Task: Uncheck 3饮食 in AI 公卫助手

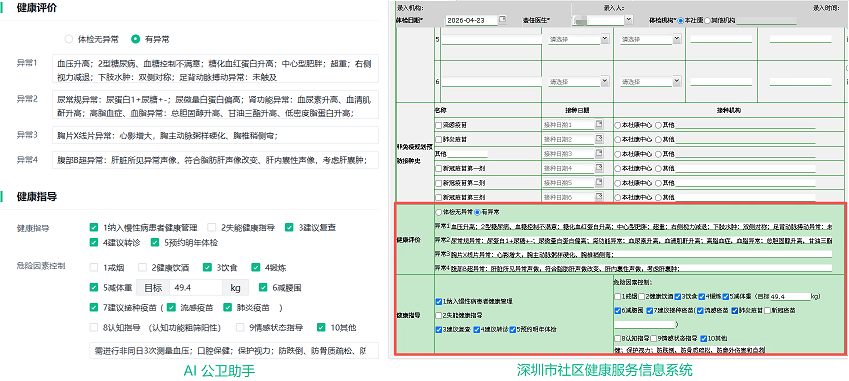Action: click(207, 267)
